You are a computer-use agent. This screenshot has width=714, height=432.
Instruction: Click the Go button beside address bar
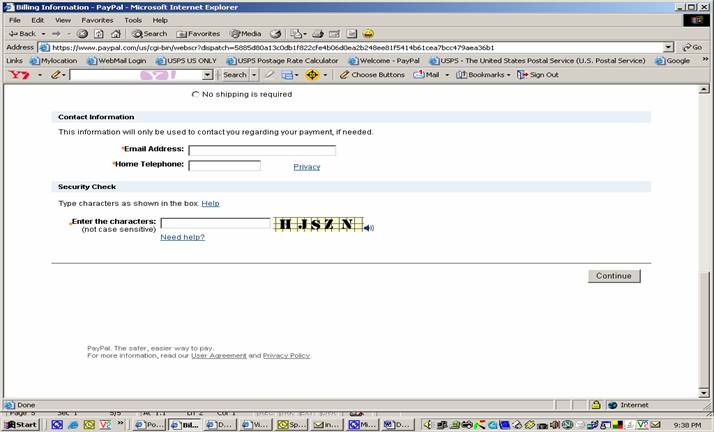(691, 47)
